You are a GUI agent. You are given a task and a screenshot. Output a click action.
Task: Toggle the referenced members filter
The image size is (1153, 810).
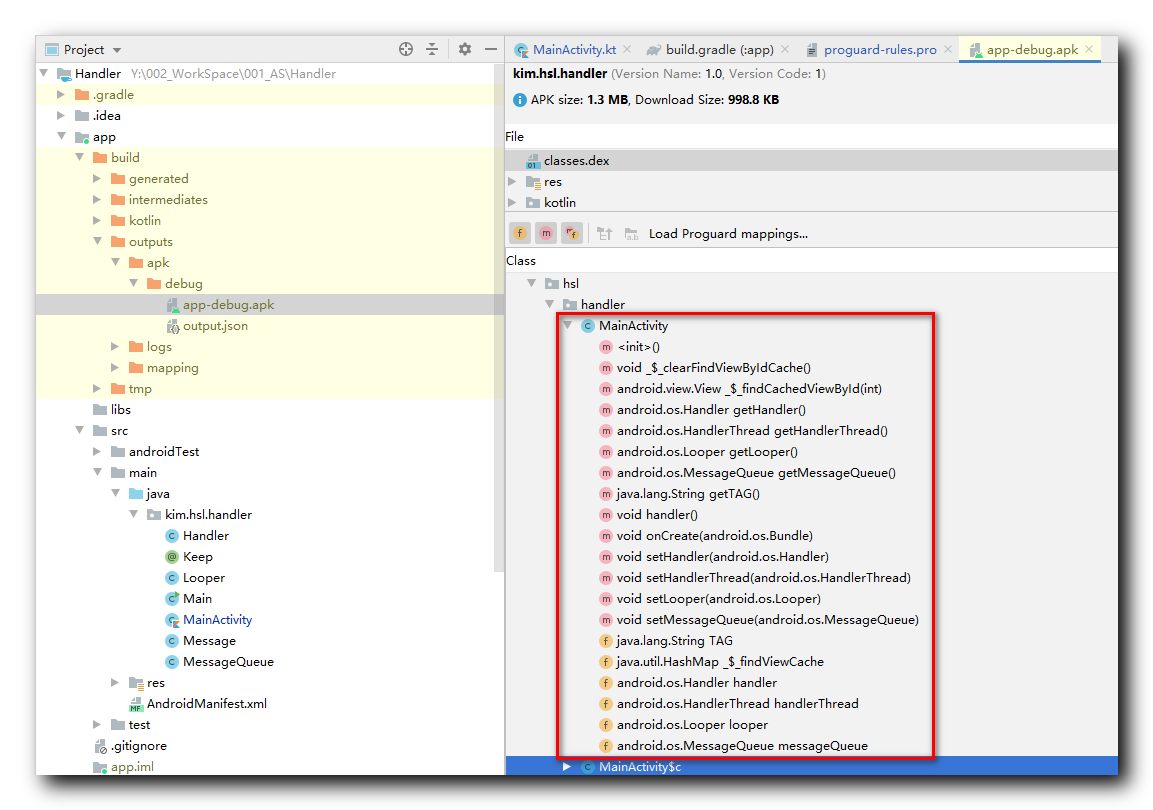(x=572, y=233)
